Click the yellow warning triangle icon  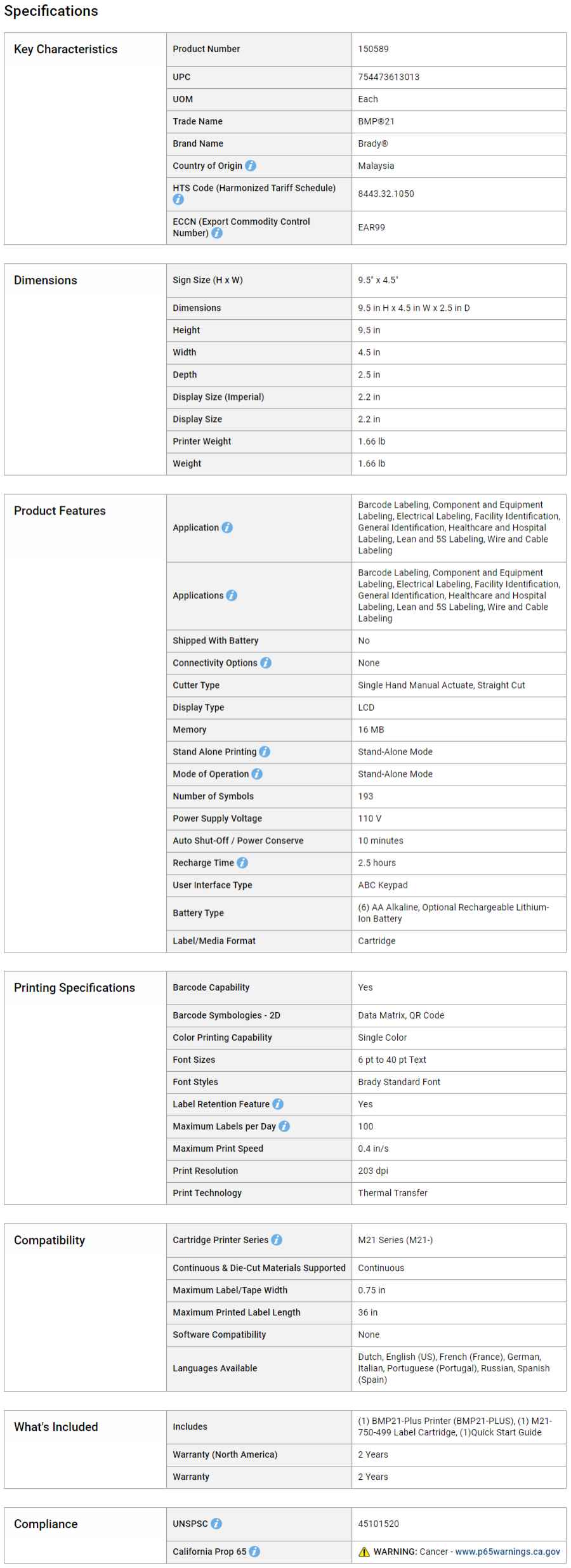pyautogui.click(x=364, y=1552)
